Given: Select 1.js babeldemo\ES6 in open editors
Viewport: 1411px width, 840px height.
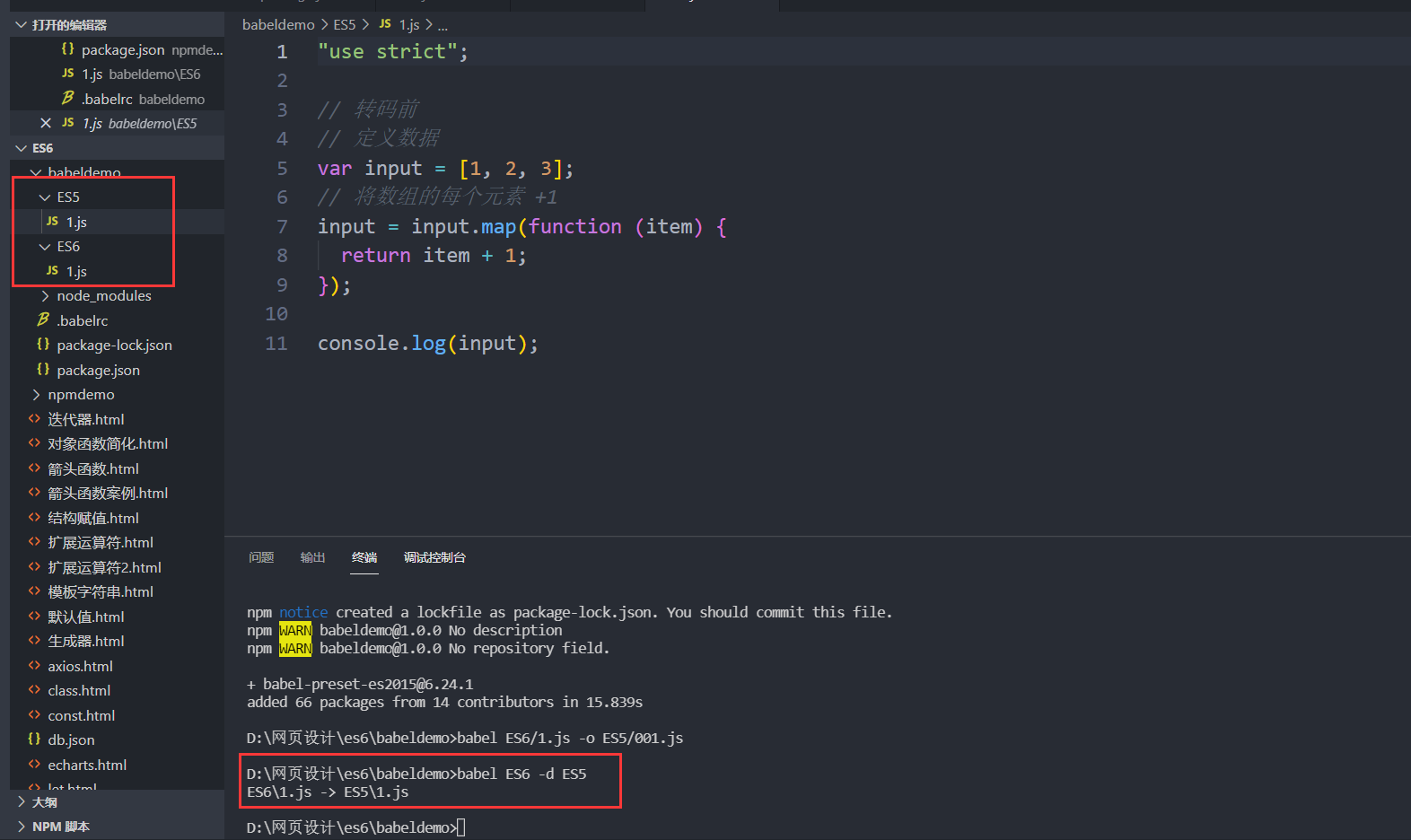Looking at the screenshot, I should click(x=117, y=74).
